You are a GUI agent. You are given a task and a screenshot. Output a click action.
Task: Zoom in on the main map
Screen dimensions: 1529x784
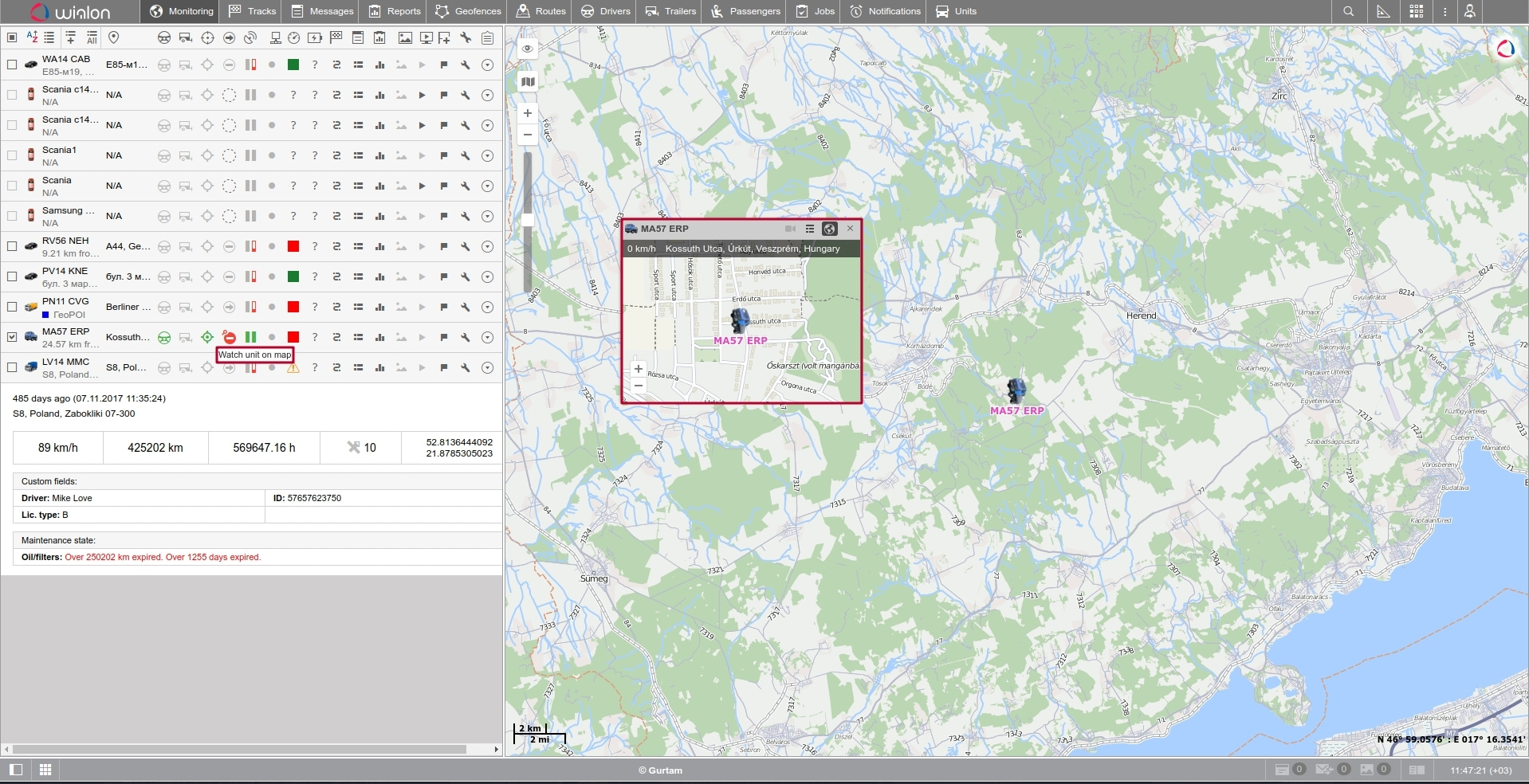pyautogui.click(x=527, y=113)
